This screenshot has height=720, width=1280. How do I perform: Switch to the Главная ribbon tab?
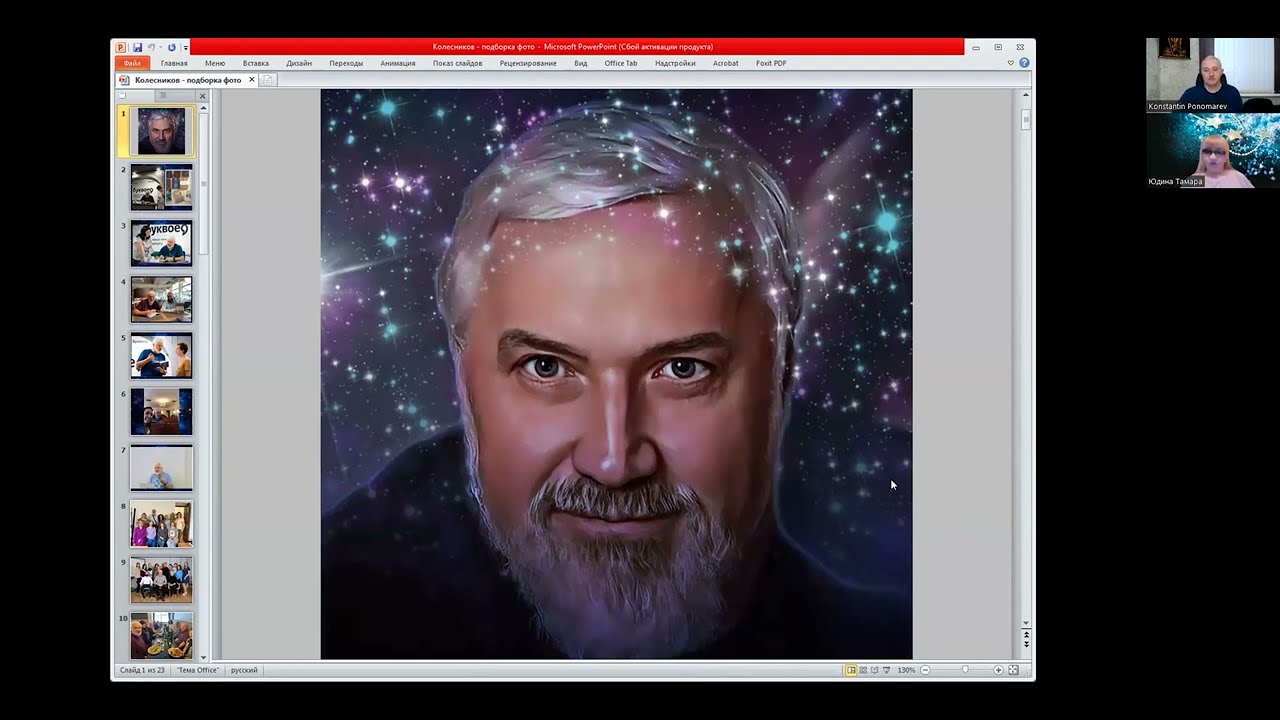point(174,63)
